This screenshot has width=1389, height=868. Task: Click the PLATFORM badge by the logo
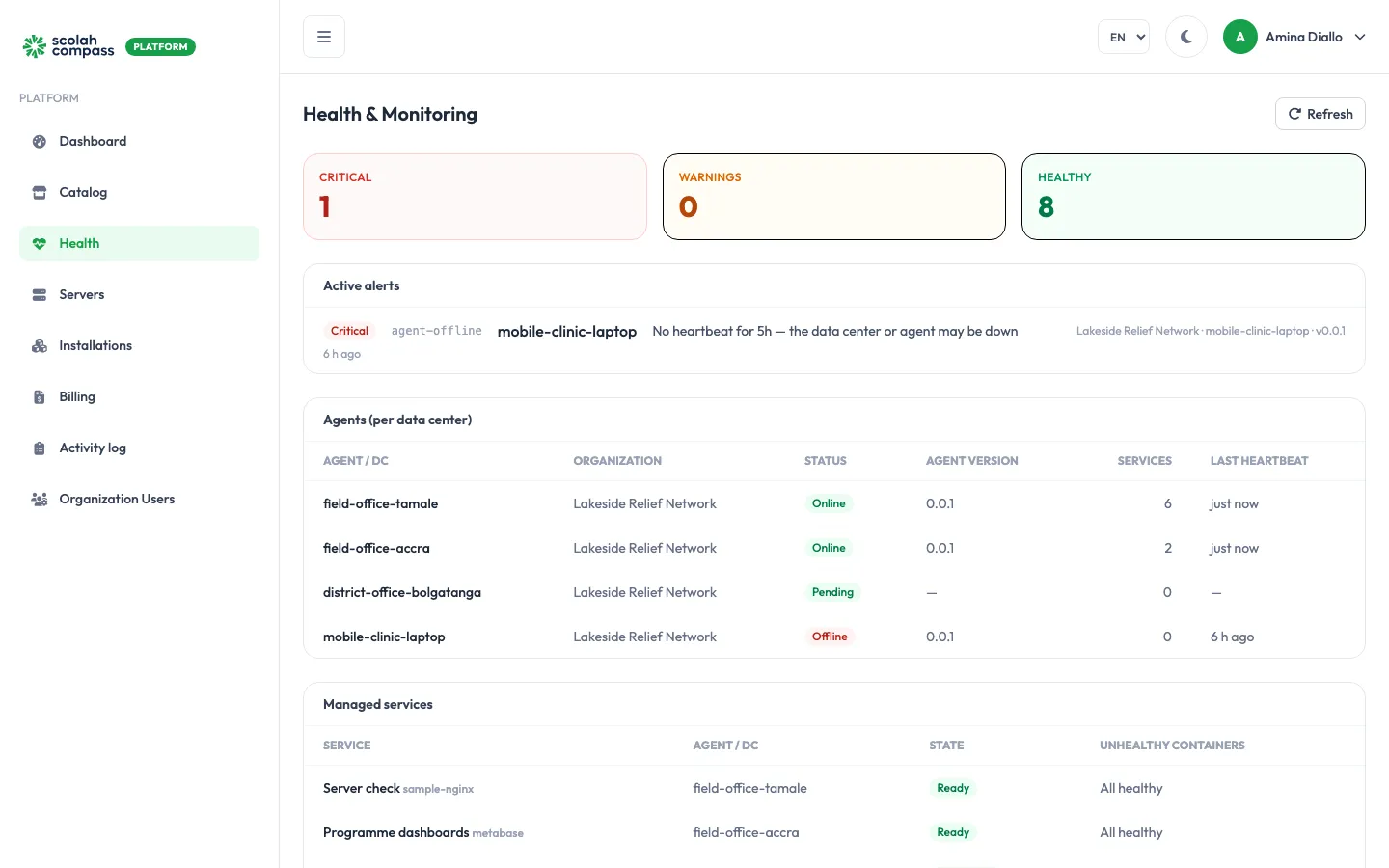coord(160,46)
